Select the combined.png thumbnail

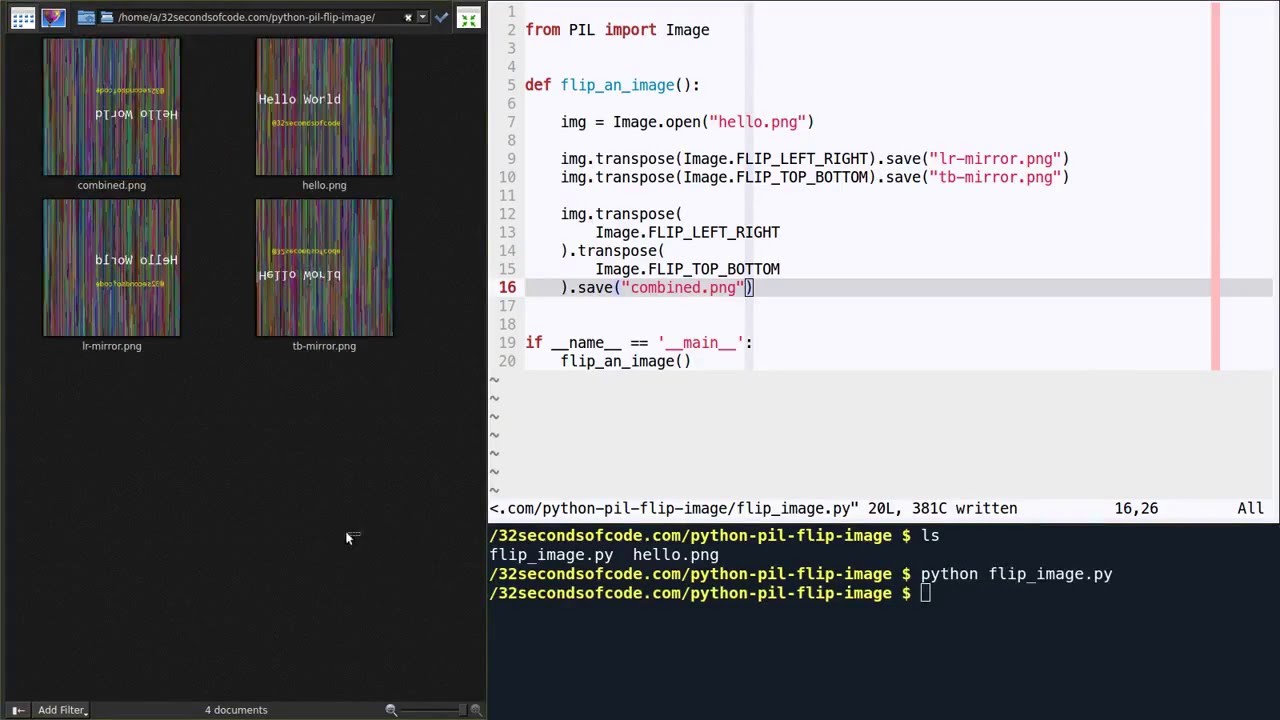click(x=112, y=107)
